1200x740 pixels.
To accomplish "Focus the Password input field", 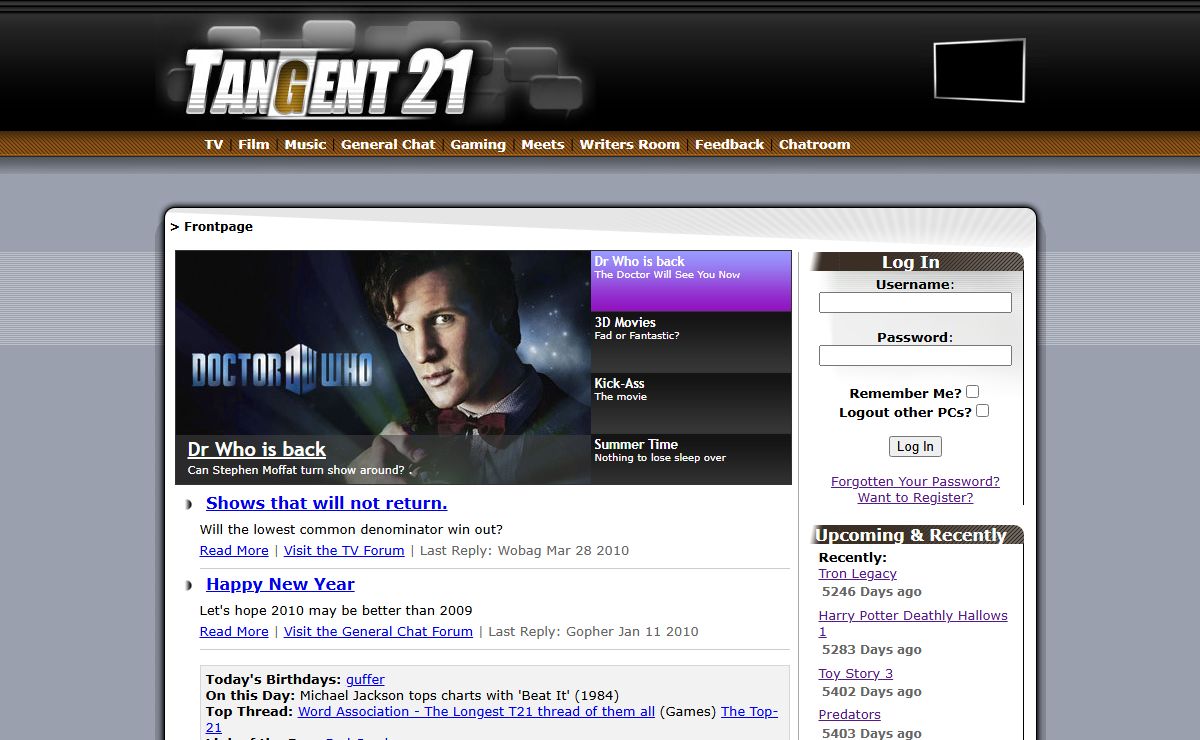I will tap(915, 355).
